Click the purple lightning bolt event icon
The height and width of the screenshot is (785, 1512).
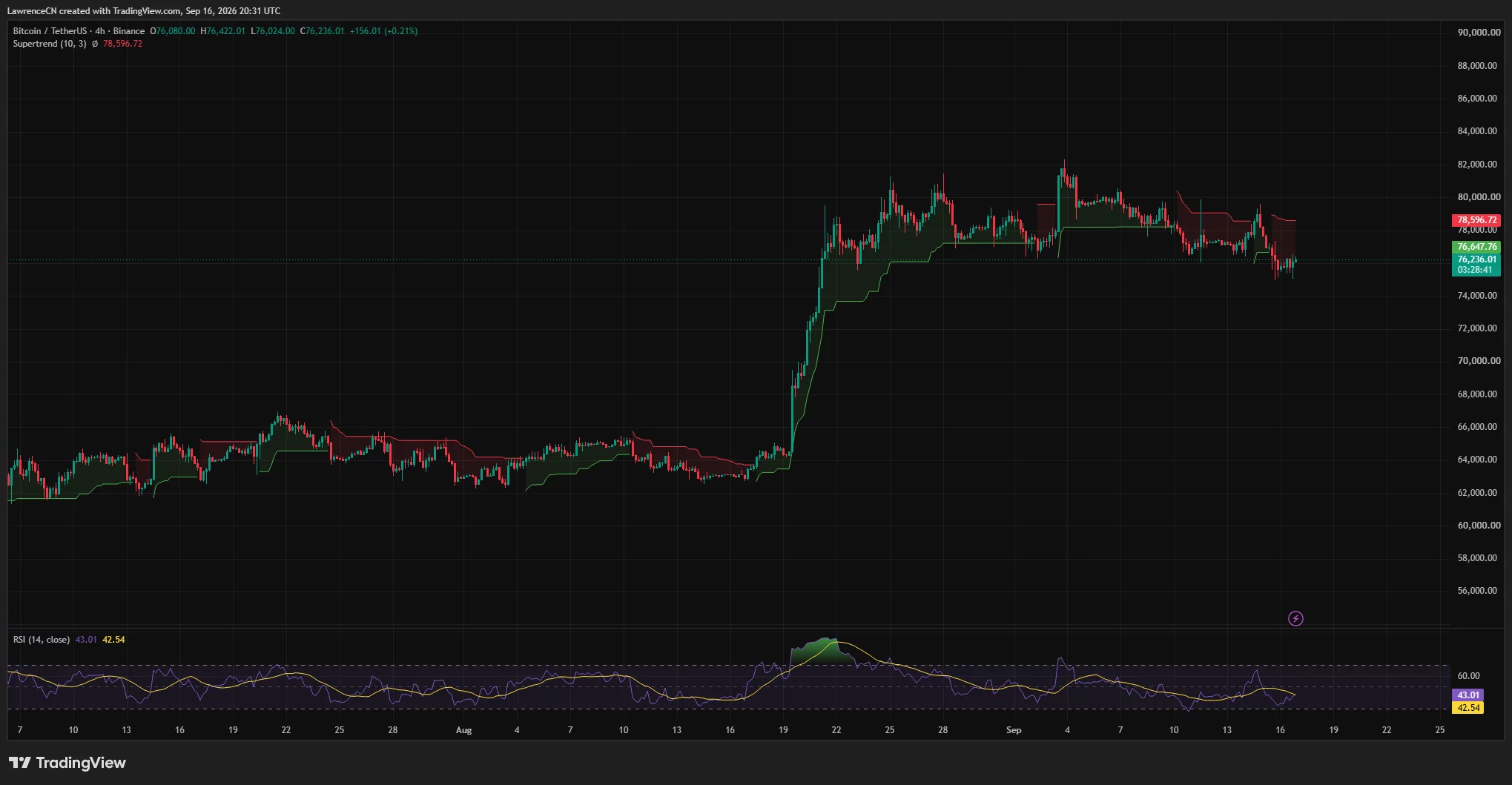[1295, 618]
